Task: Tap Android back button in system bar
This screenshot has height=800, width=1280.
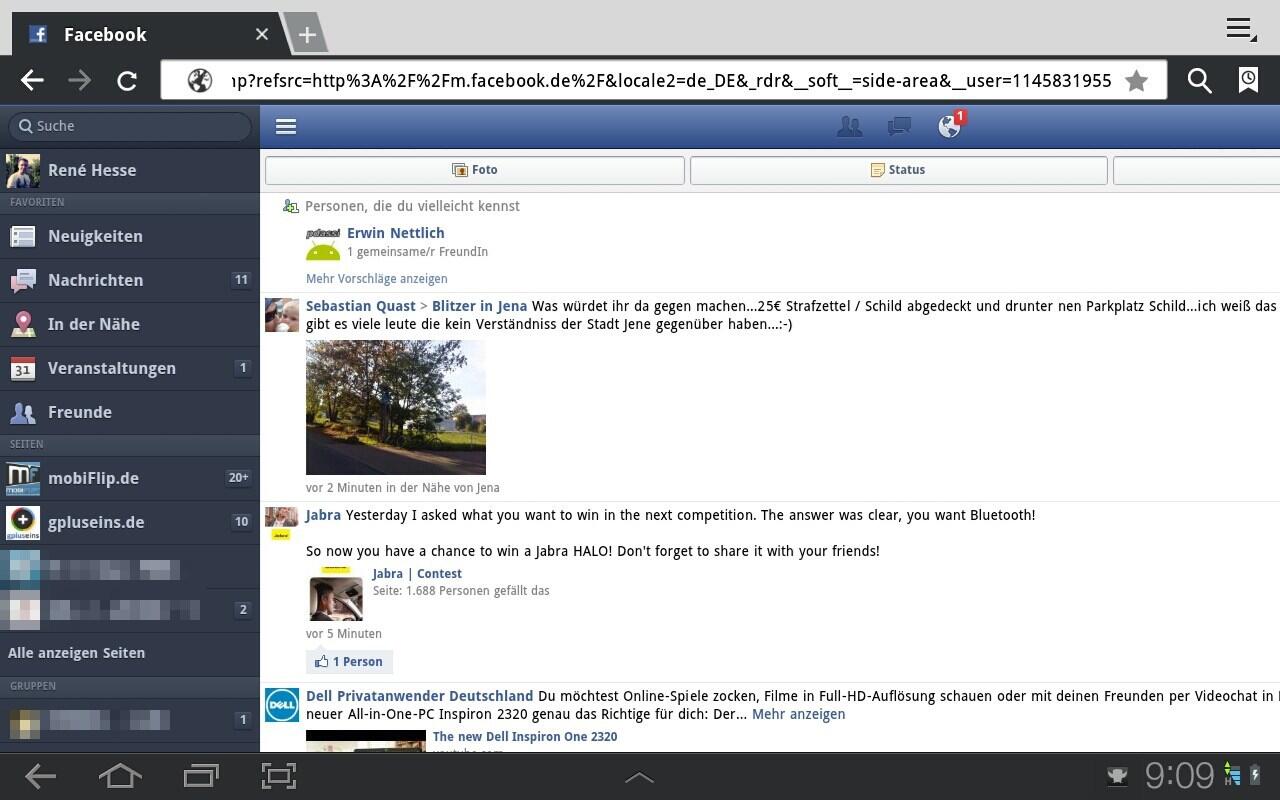Action: tap(40, 776)
